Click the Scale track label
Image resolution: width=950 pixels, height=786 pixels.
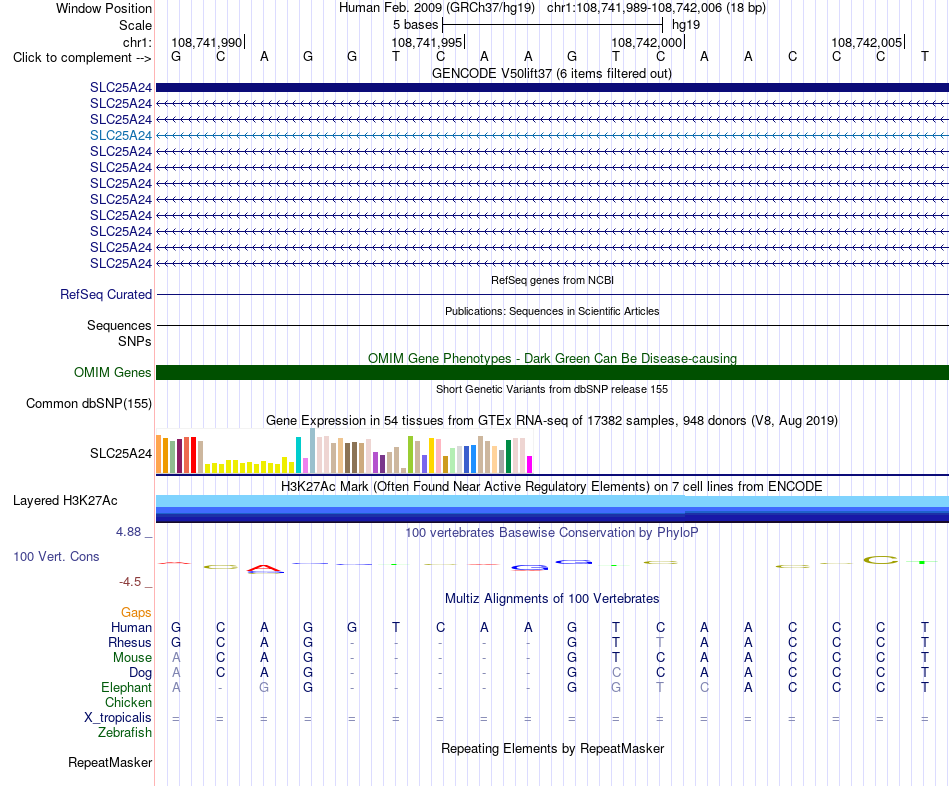pyautogui.click(x=135, y=25)
